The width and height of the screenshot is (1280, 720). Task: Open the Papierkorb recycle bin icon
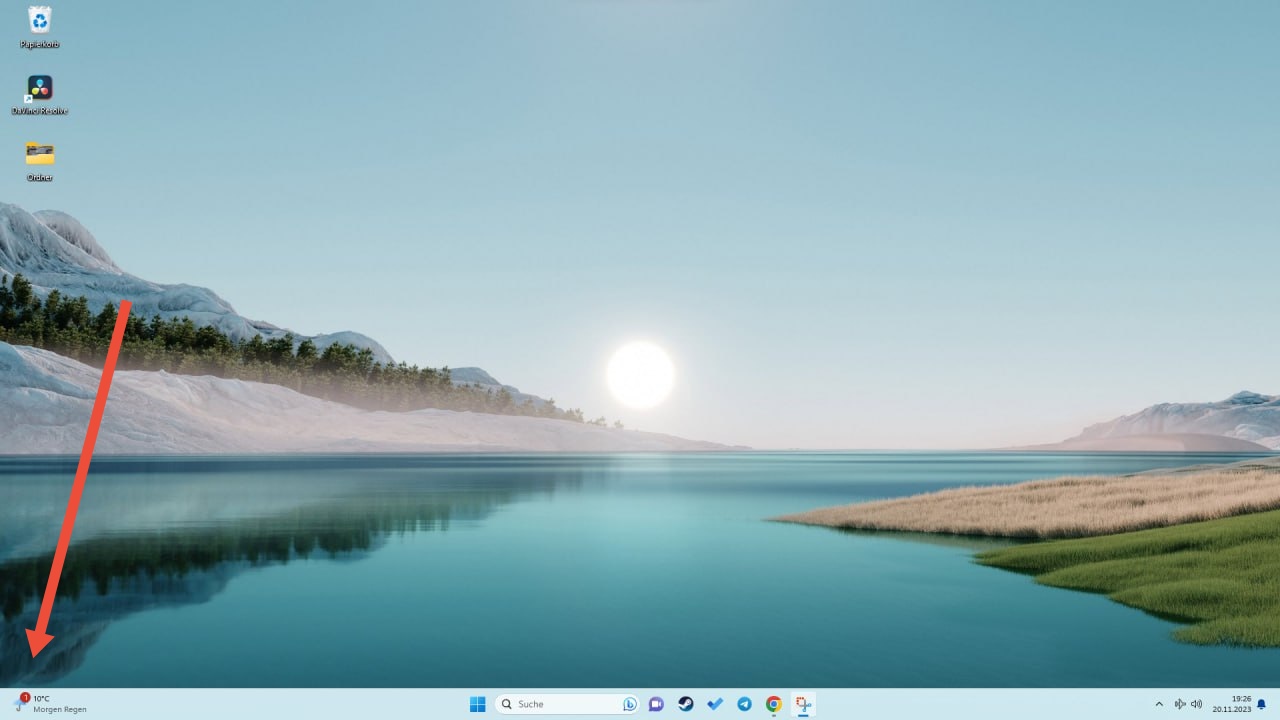tap(40, 26)
